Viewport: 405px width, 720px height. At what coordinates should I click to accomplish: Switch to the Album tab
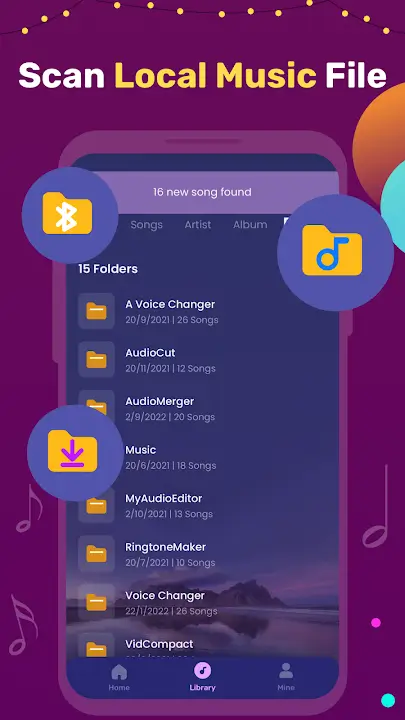pyautogui.click(x=250, y=225)
